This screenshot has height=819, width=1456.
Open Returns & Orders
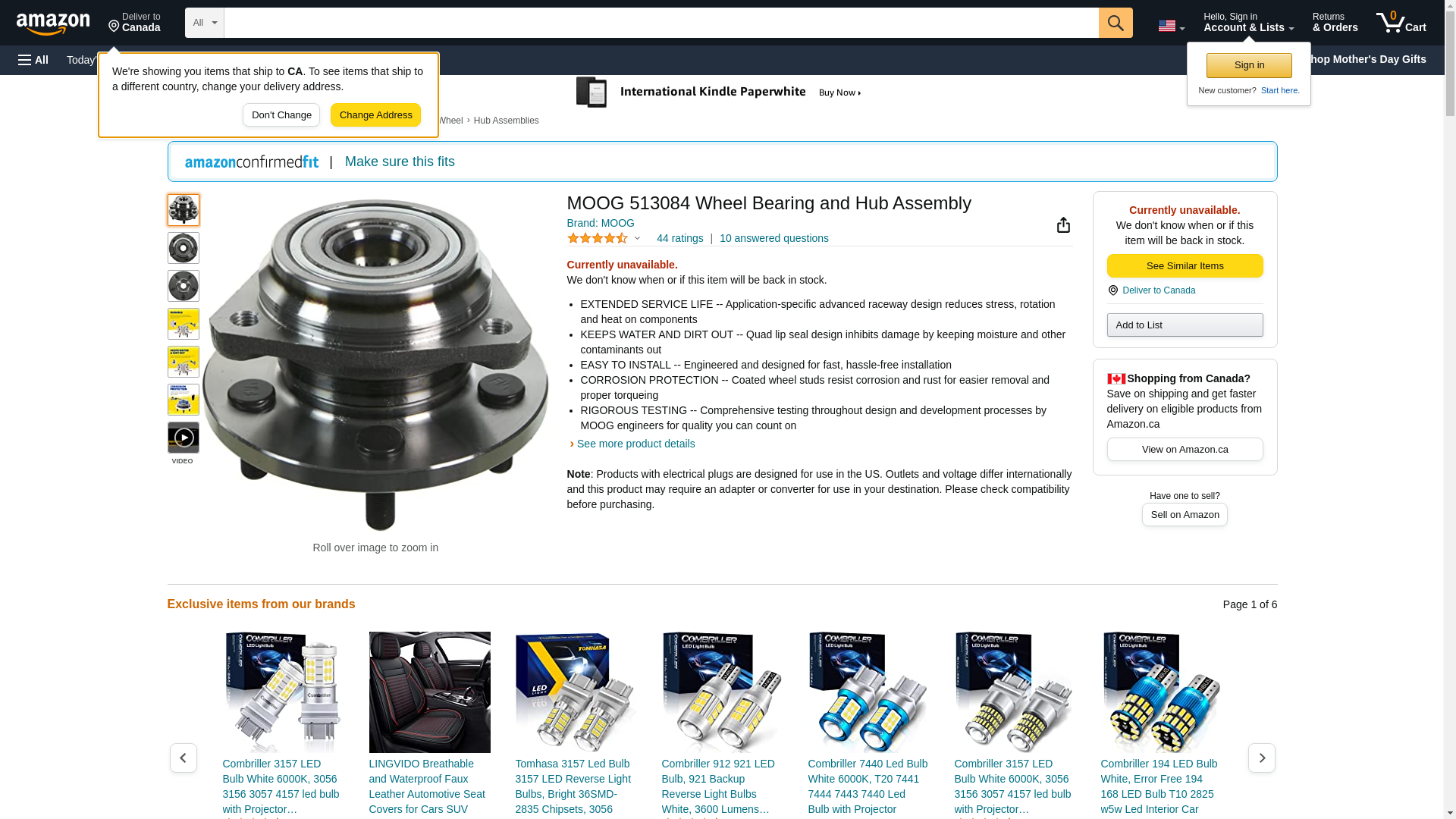(x=1335, y=23)
